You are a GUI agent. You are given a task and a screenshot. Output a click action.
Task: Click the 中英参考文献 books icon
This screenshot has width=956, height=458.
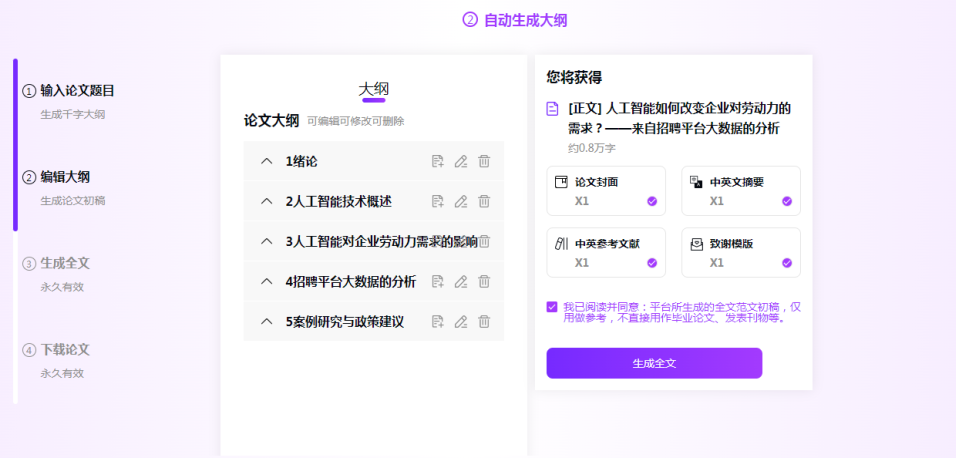[x=561, y=243]
